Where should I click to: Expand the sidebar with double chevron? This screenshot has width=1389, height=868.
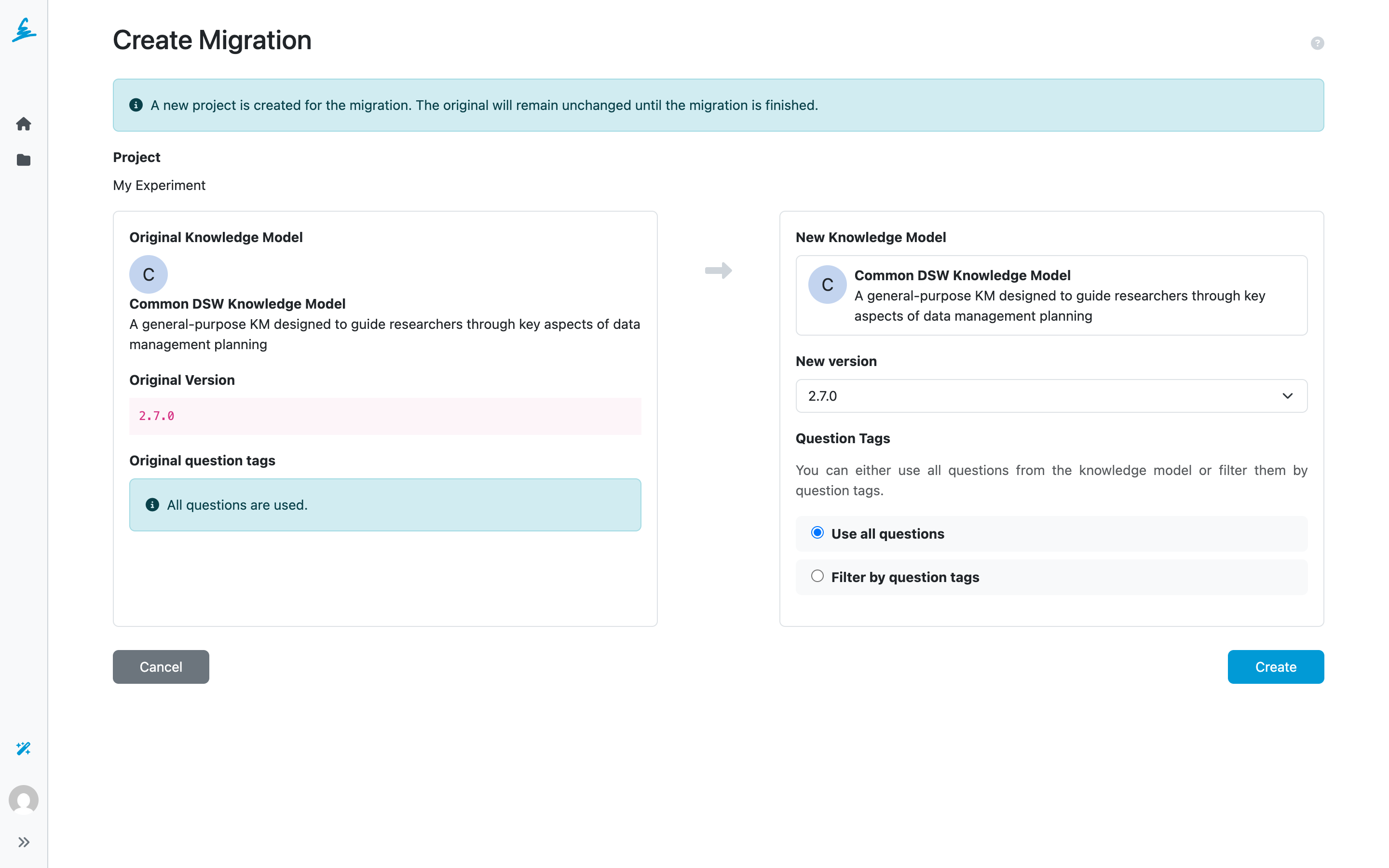[24, 842]
